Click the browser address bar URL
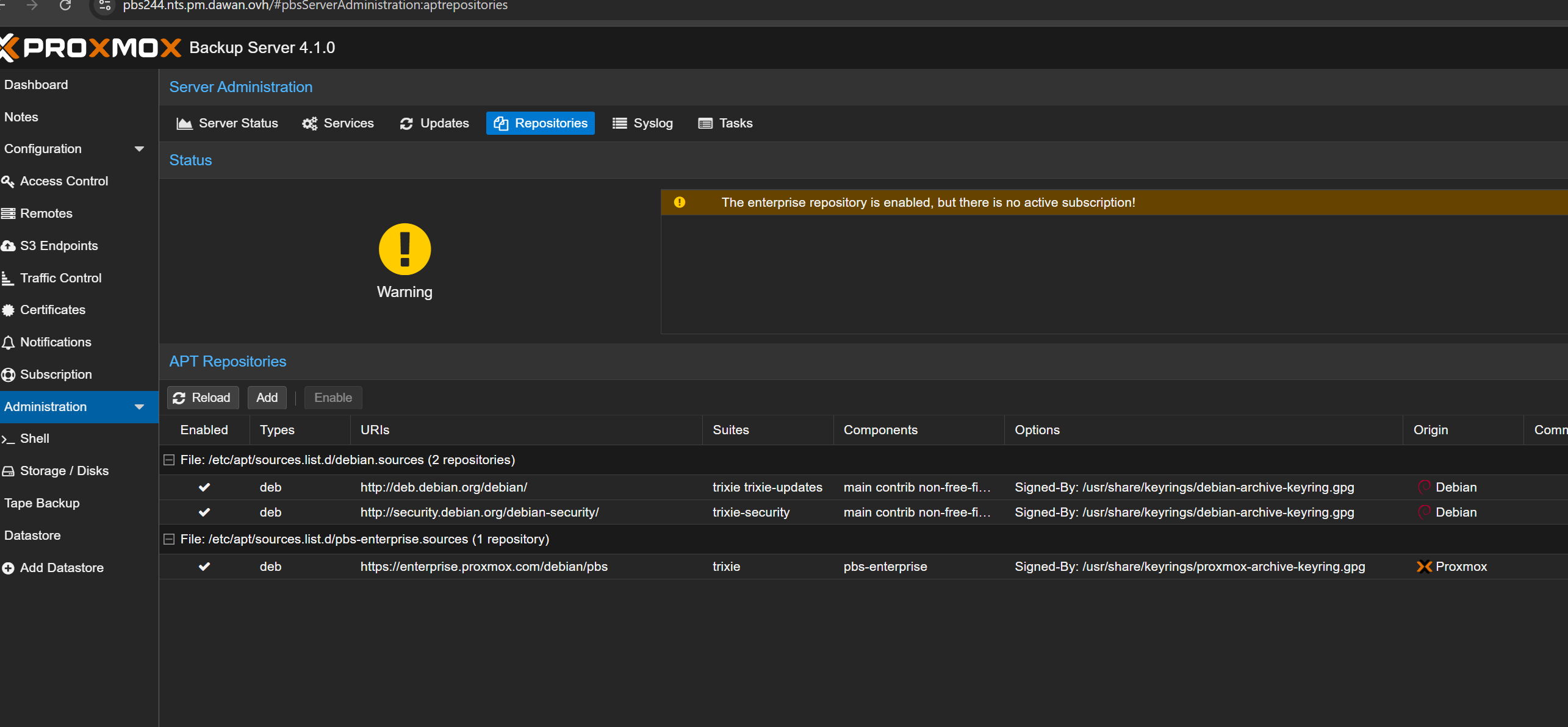Screen dimensions: 1568x727 (x=315, y=5)
